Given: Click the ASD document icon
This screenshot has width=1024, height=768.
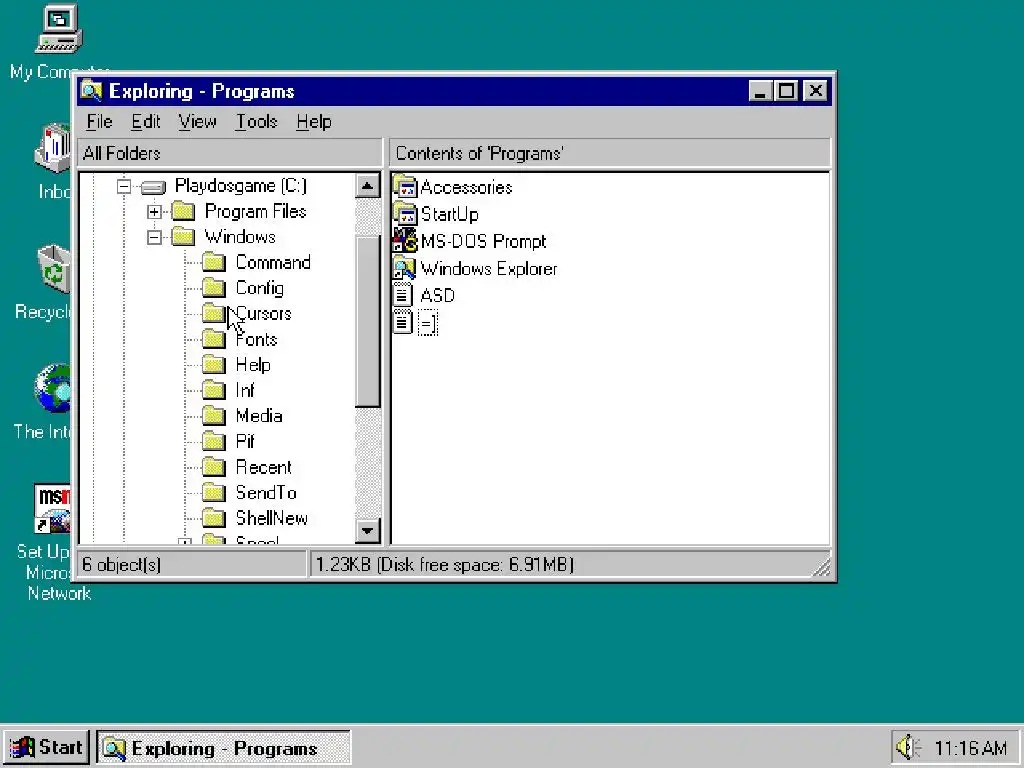Looking at the screenshot, I should [403, 295].
